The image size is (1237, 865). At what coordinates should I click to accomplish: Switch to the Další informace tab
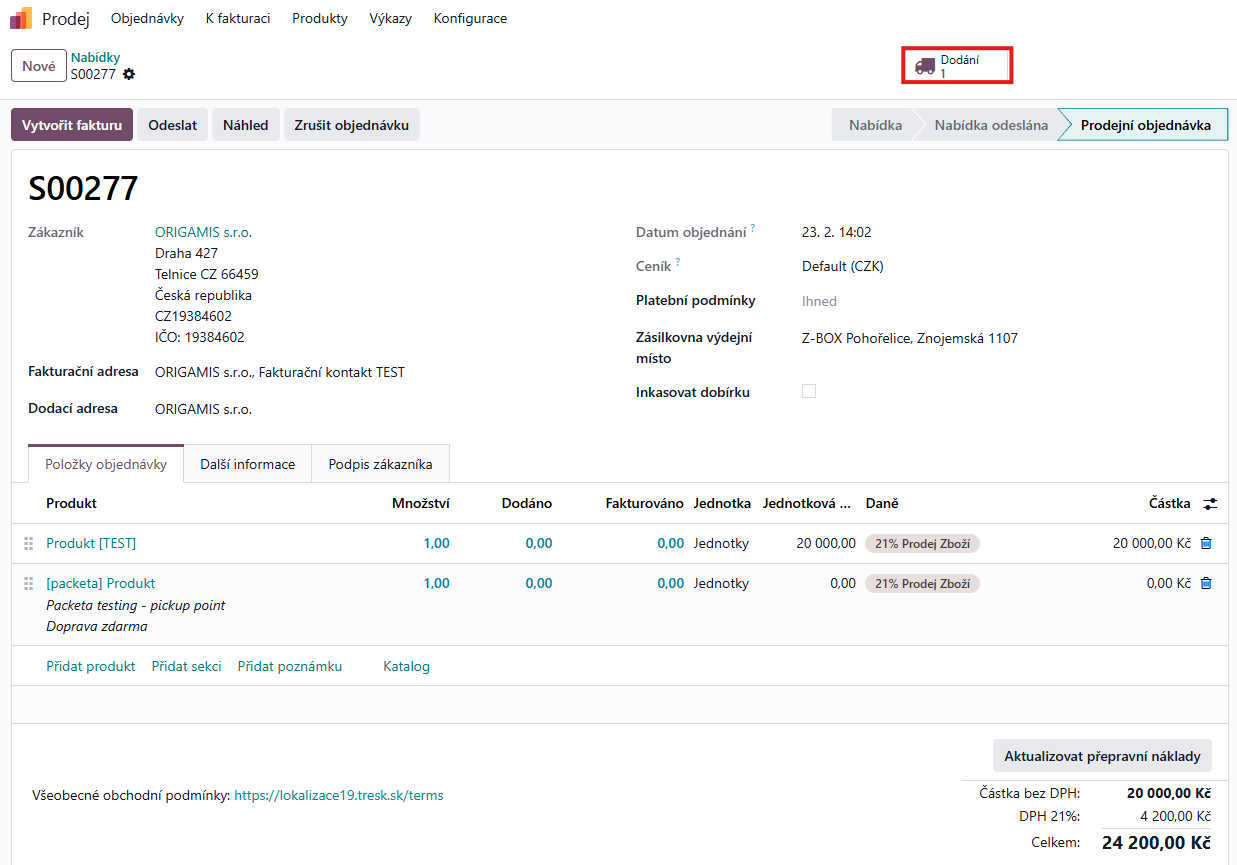click(247, 464)
